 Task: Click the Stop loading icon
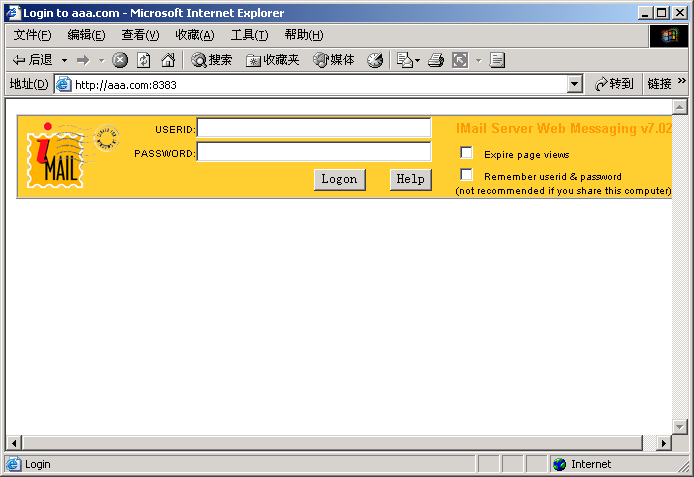click(x=120, y=60)
